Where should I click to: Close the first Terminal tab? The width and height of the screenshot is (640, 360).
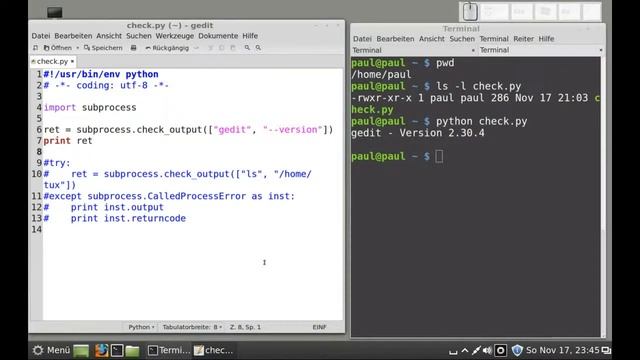tap(473, 50)
